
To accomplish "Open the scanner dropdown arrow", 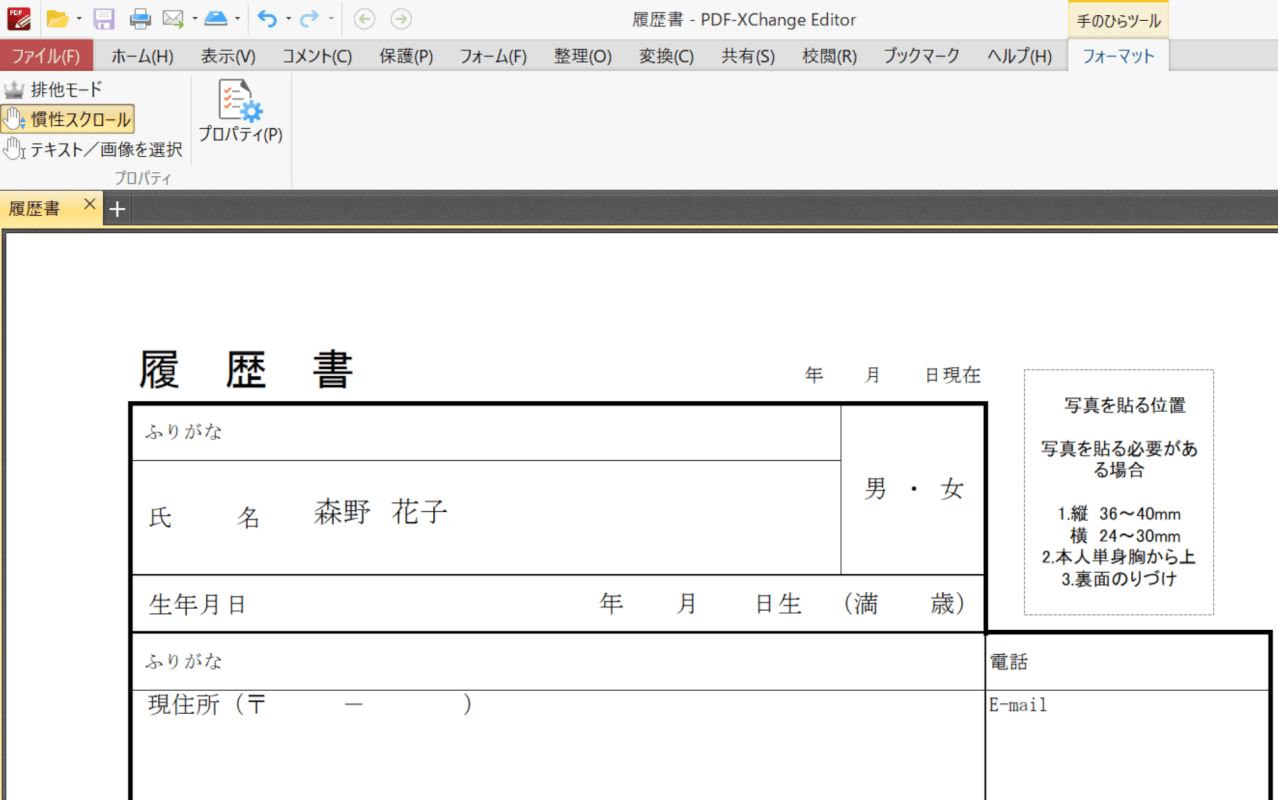I will tap(237, 19).
